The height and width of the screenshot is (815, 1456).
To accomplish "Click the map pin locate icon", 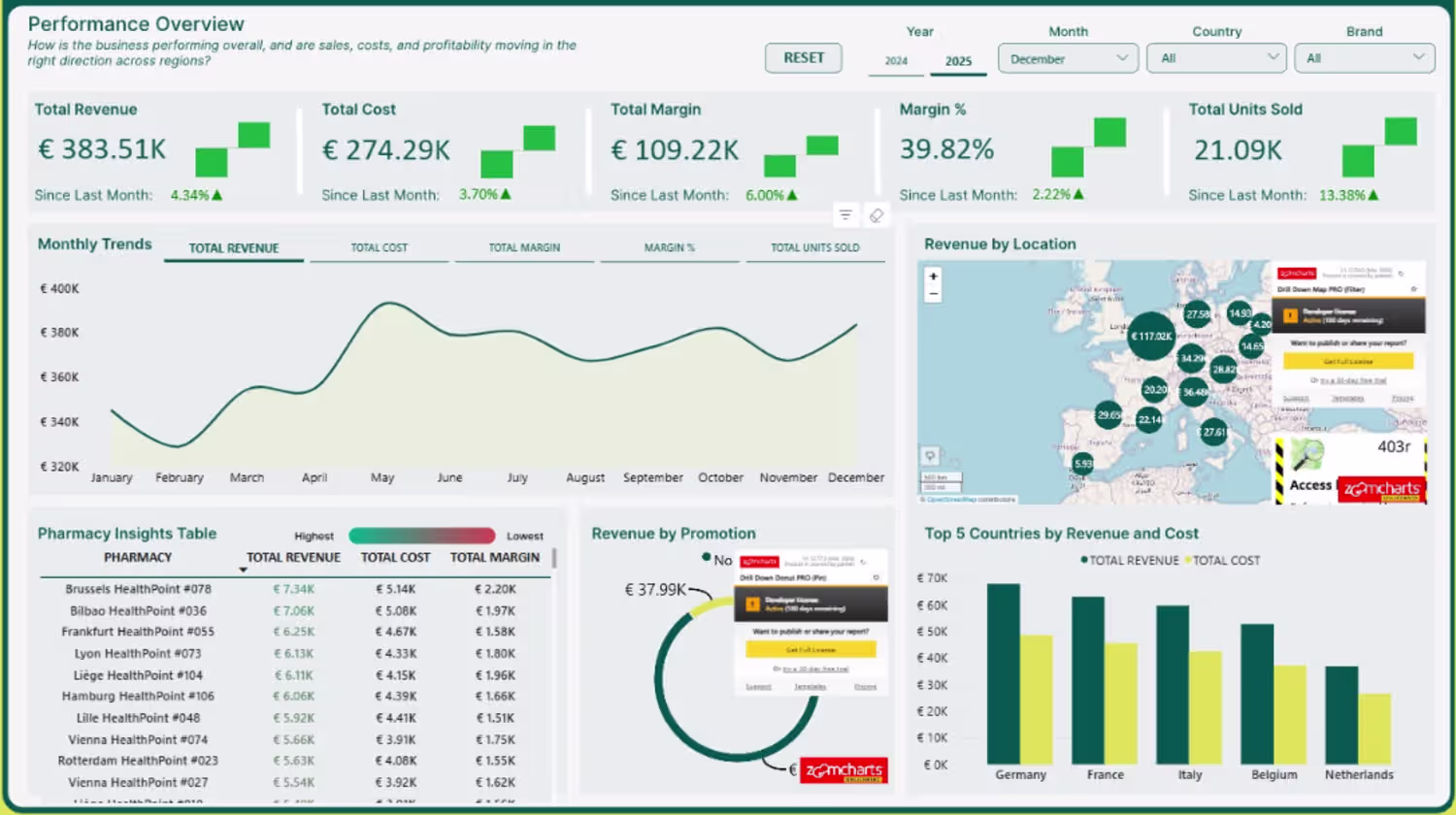I will [930, 455].
